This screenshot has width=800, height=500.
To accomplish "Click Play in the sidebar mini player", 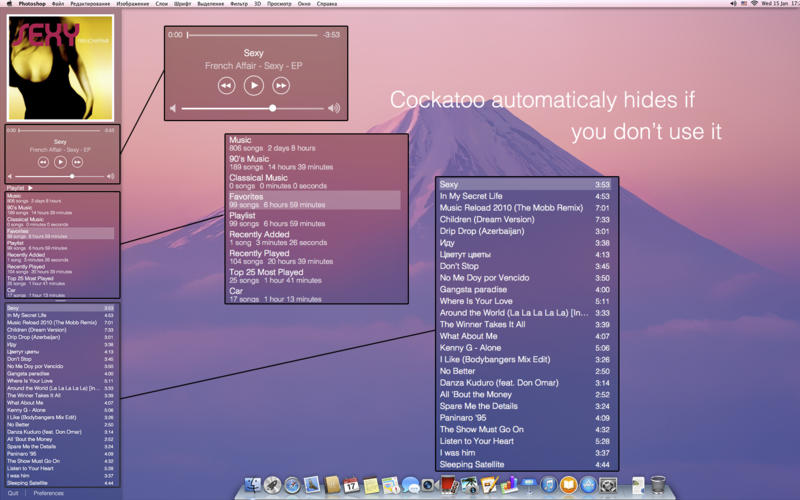I will (60, 162).
